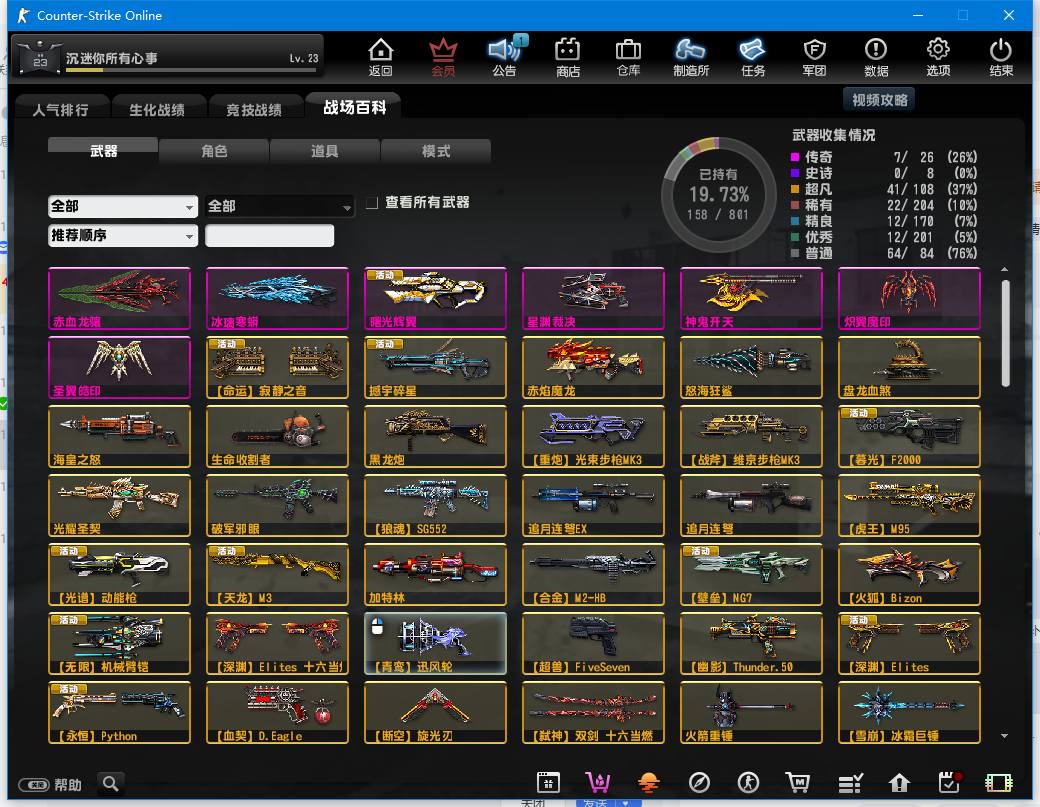Click the magnifier search icon at bottom
The width and height of the screenshot is (1040, 807).
[111, 784]
